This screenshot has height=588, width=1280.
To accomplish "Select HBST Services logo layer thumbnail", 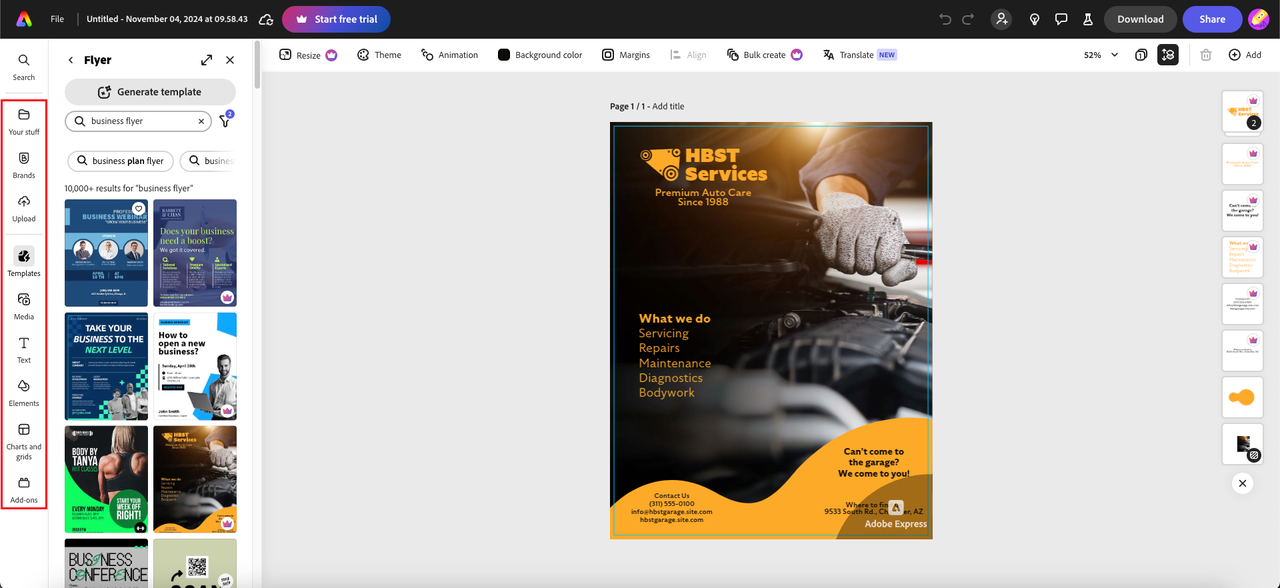I will click(x=1242, y=112).
